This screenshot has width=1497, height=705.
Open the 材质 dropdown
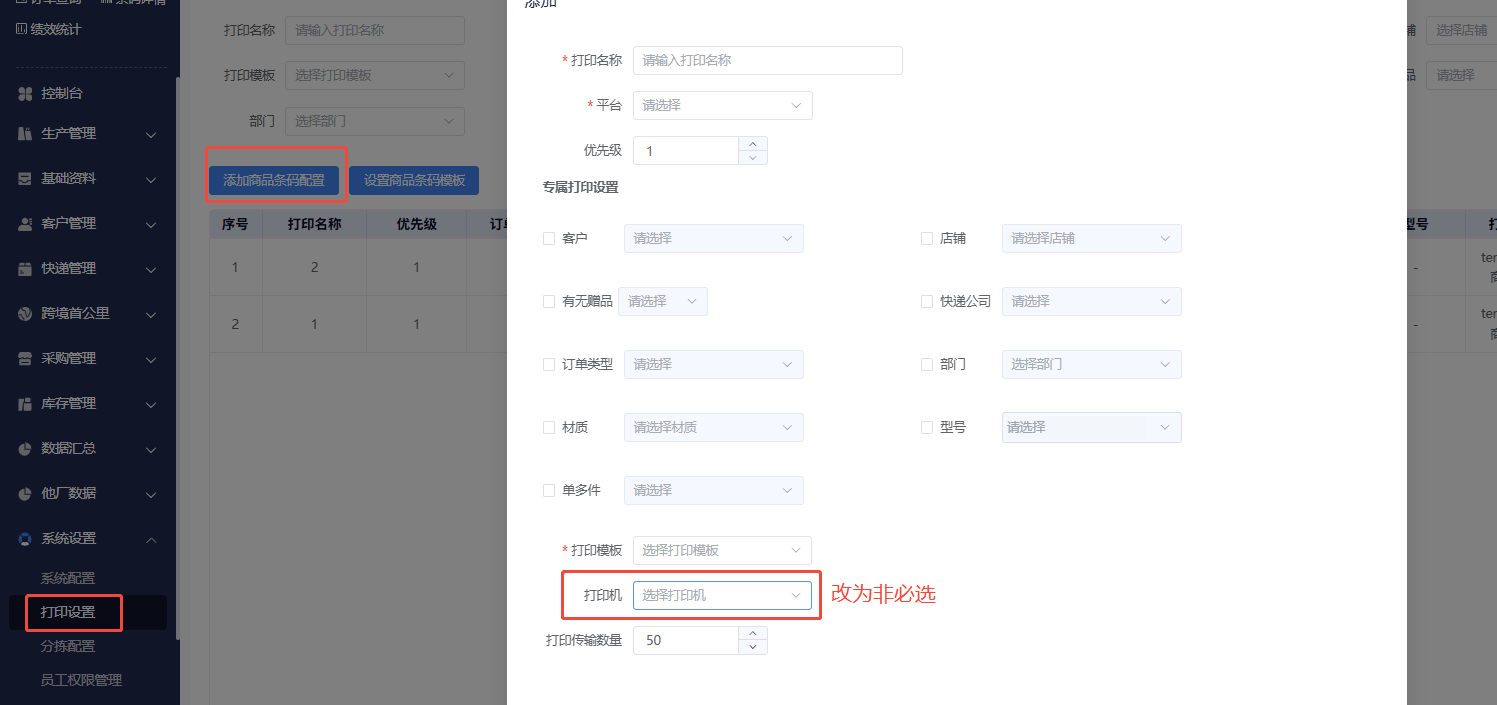tap(714, 427)
